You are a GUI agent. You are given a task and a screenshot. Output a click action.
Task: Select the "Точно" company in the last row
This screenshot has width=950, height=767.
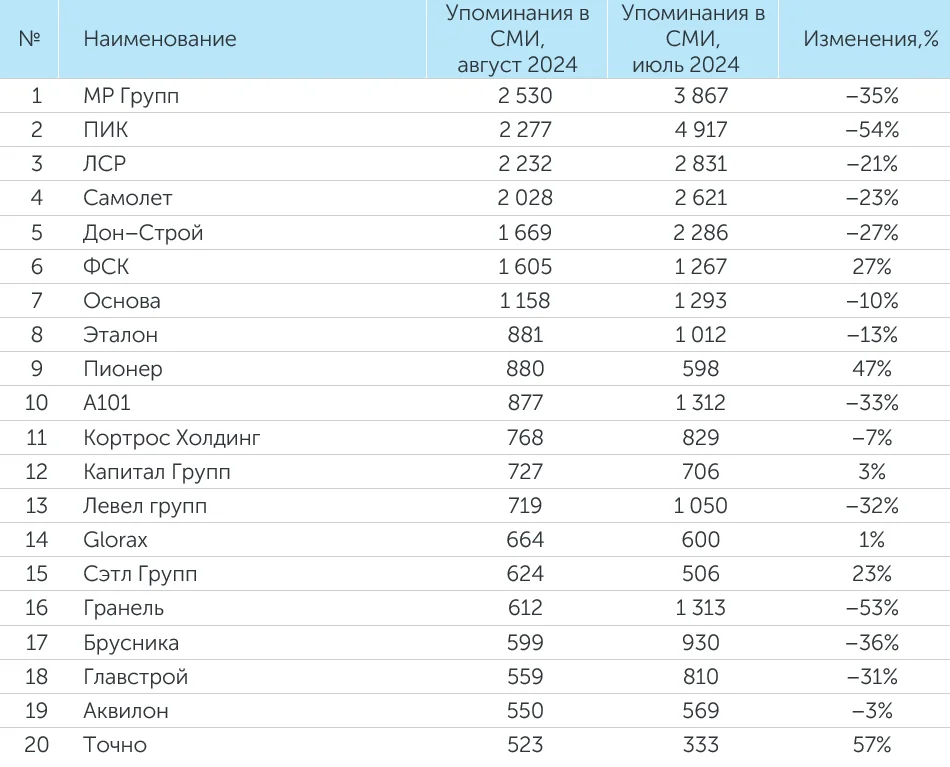click(x=115, y=745)
